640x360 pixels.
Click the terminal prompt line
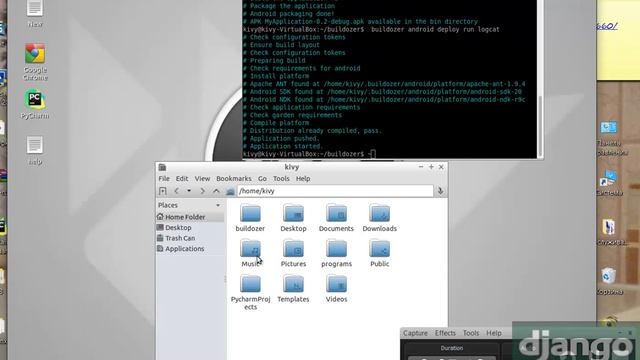click(309, 154)
